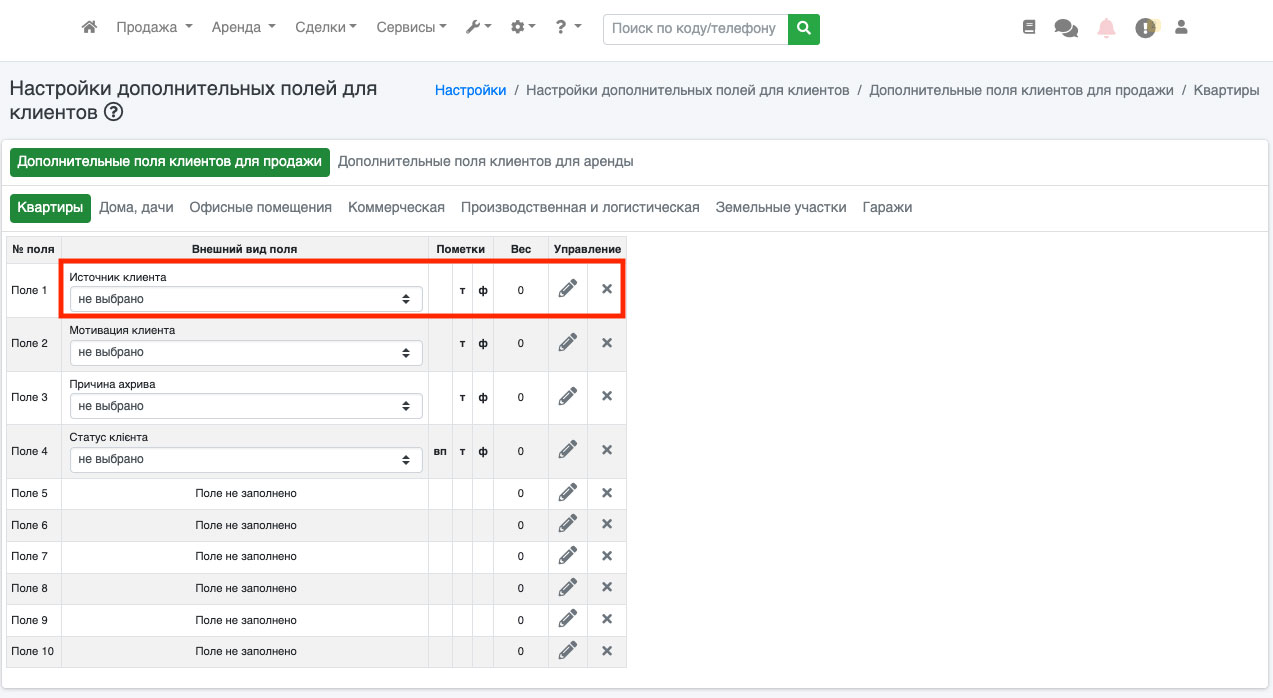This screenshot has height=698, width=1273.
Task: Click the Настройки breadcrumb link
Action: pyautogui.click(x=470, y=90)
